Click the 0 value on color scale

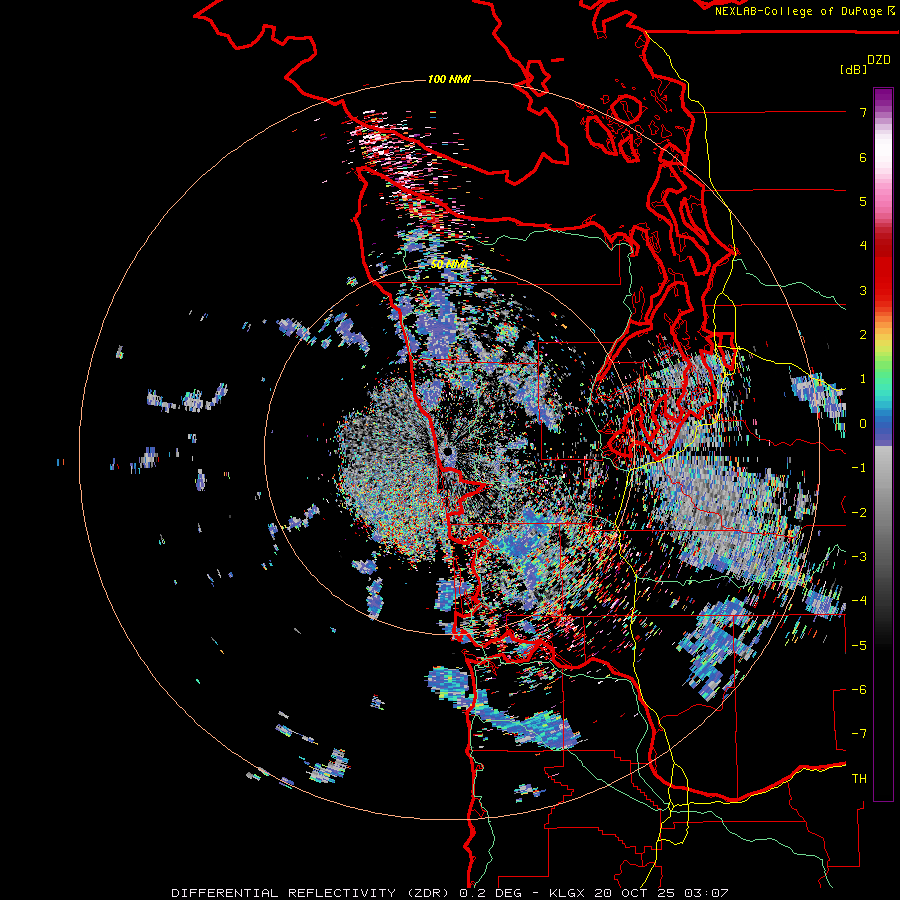pyautogui.click(x=863, y=424)
